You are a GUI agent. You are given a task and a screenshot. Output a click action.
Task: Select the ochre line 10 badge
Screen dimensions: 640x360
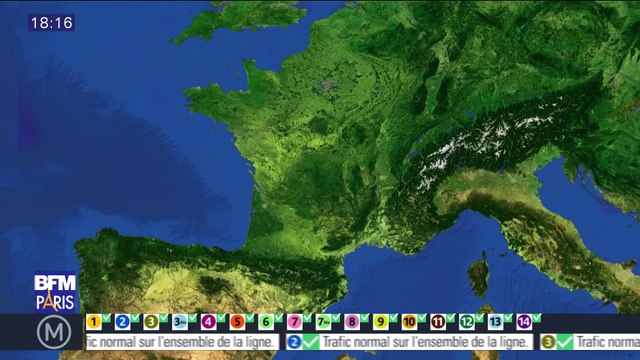[409, 322]
